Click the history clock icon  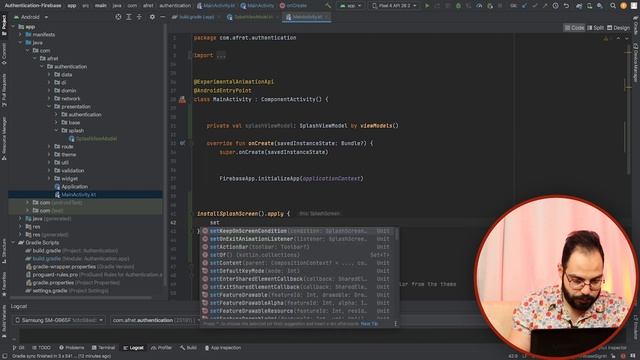[x=556, y=6]
